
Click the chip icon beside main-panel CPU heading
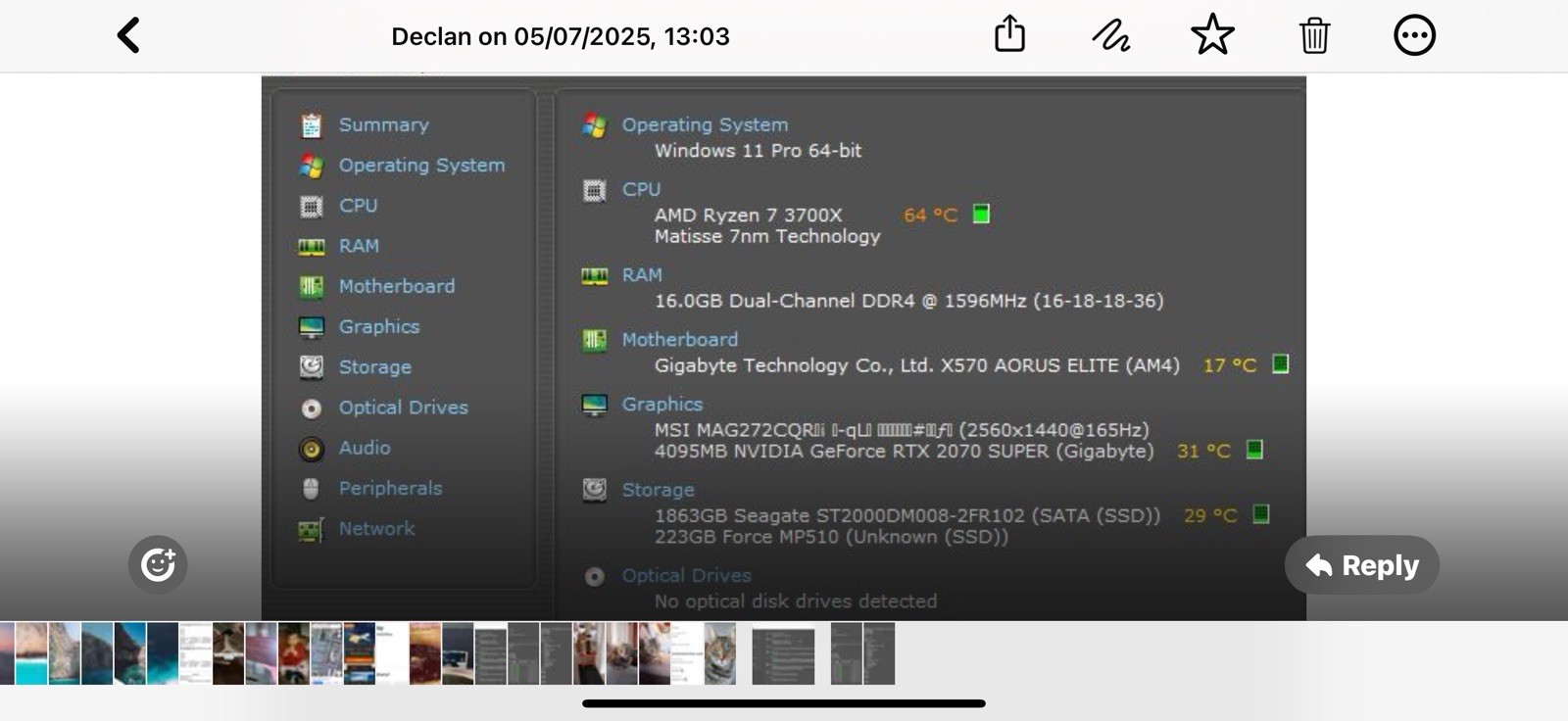coord(594,190)
